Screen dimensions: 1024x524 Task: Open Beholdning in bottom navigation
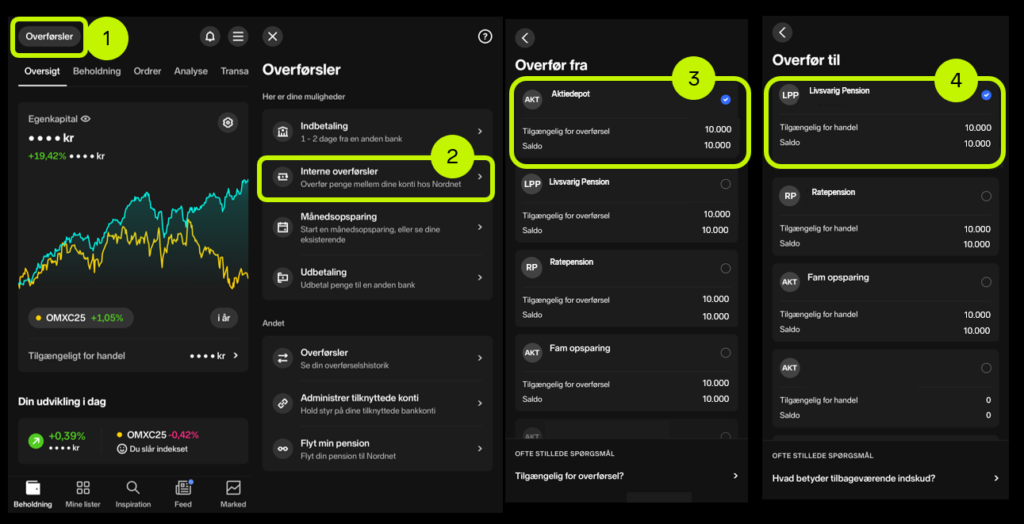33,494
